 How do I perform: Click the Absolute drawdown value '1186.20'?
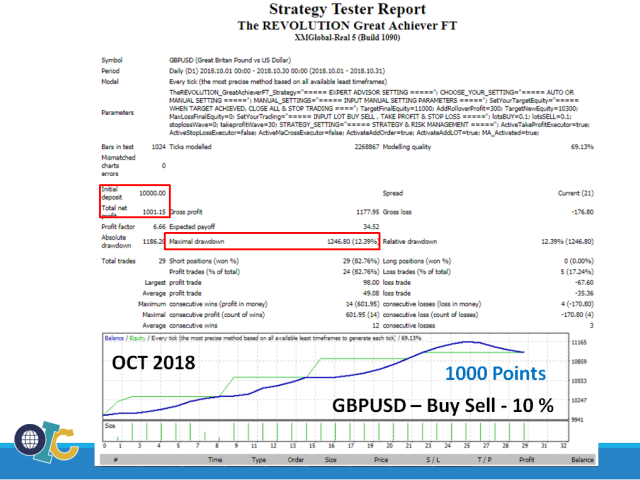pyautogui.click(x=153, y=242)
